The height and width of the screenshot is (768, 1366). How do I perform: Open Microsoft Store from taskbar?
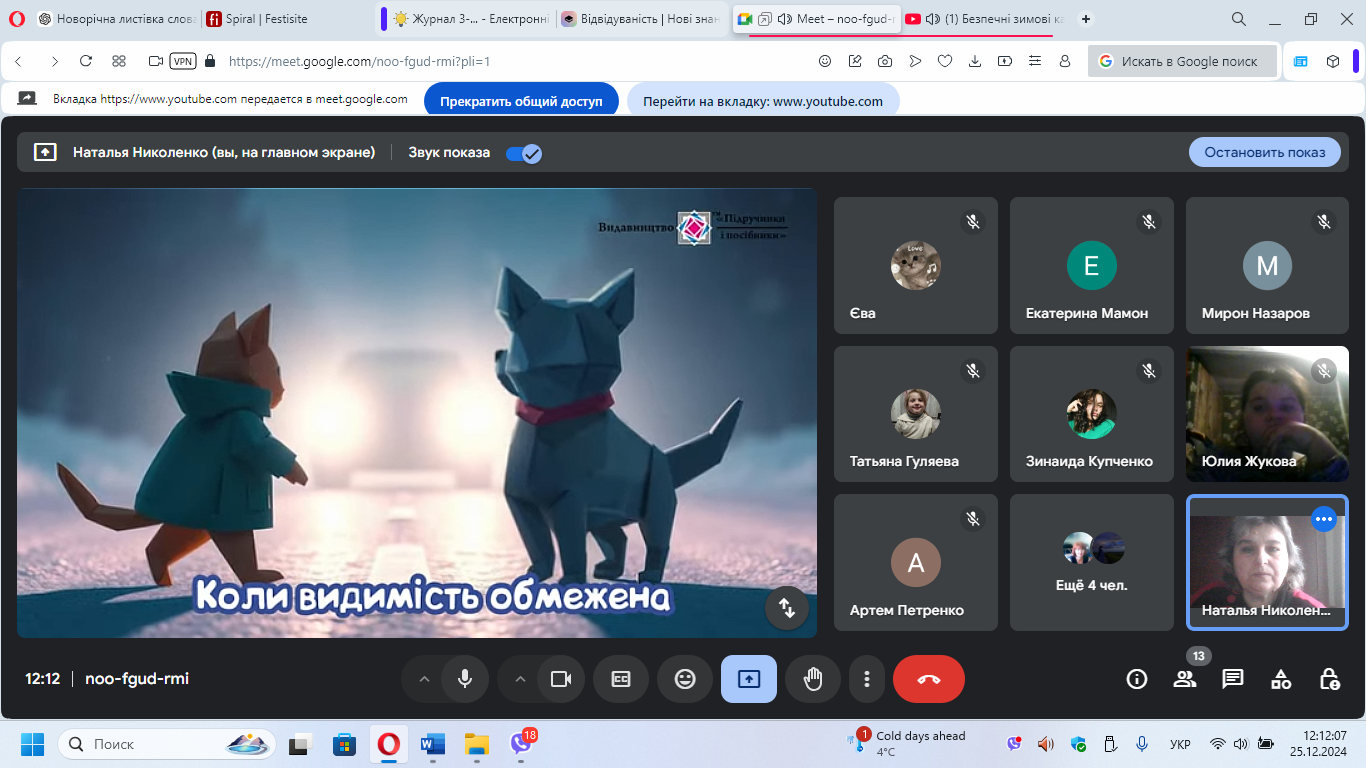345,744
